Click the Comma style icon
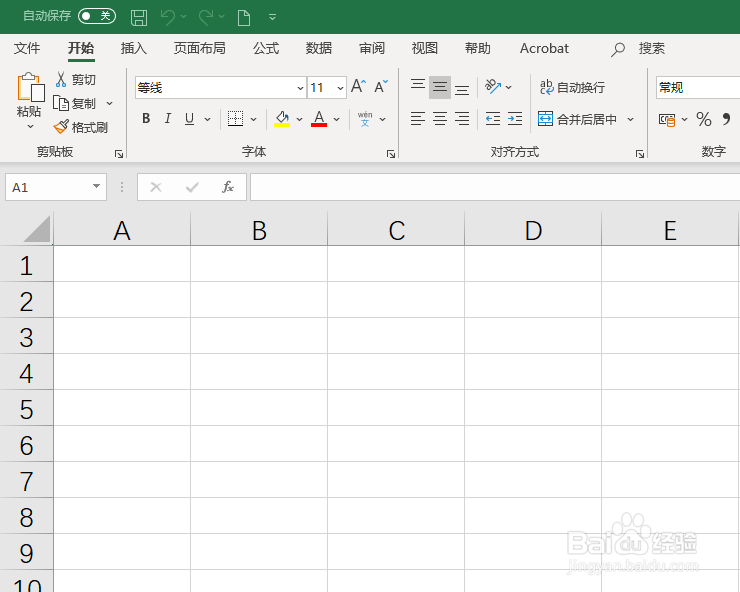This screenshot has width=740, height=592. pyautogui.click(x=726, y=119)
